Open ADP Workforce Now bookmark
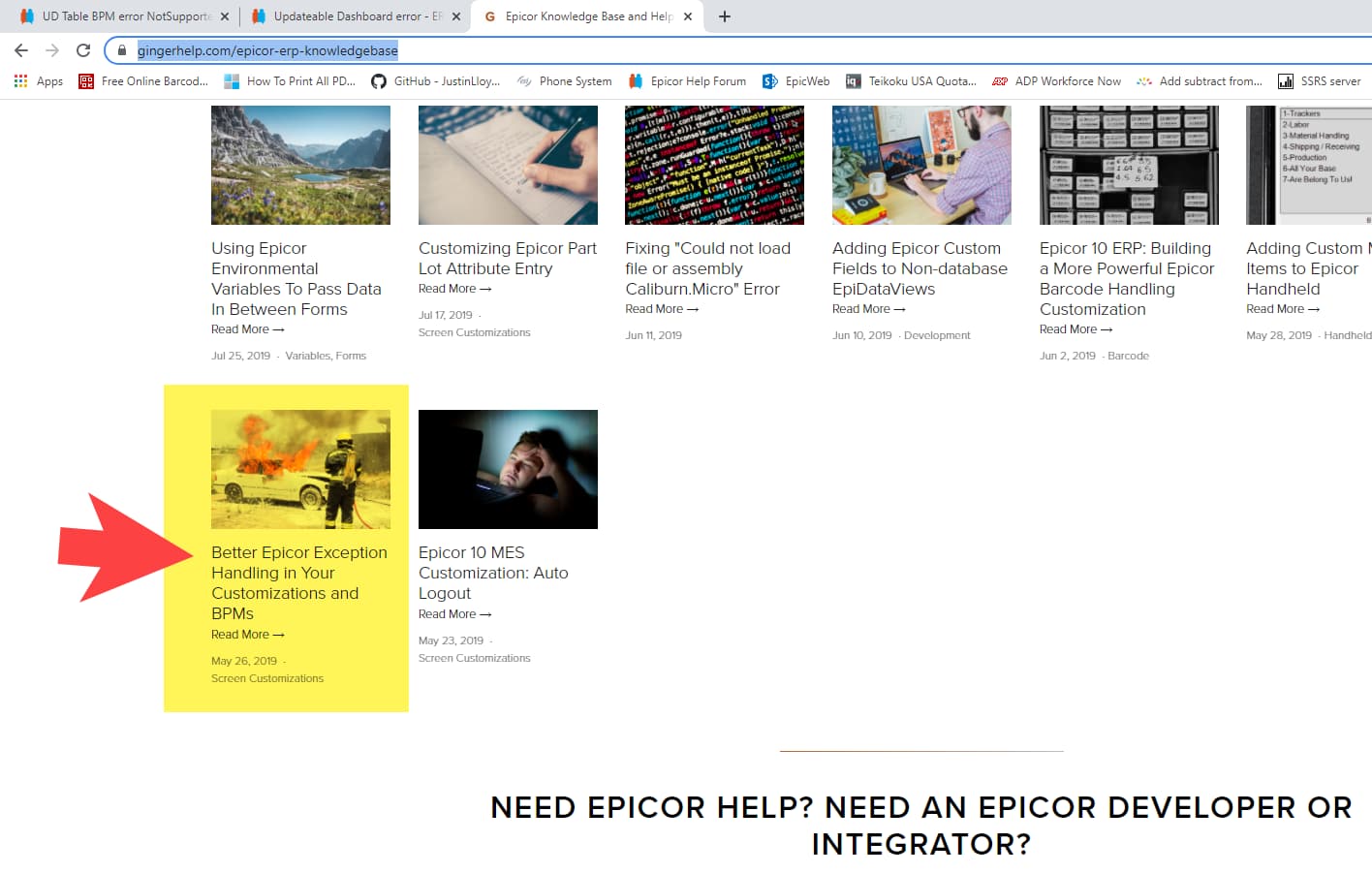Image resolution: width=1372 pixels, height=874 pixels. click(1056, 81)
